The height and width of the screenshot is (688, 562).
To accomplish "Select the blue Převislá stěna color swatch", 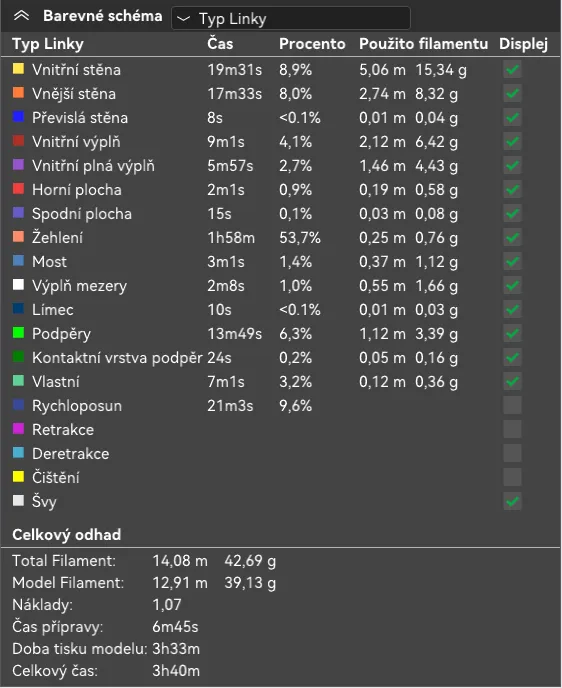I will tap(18, 117).
